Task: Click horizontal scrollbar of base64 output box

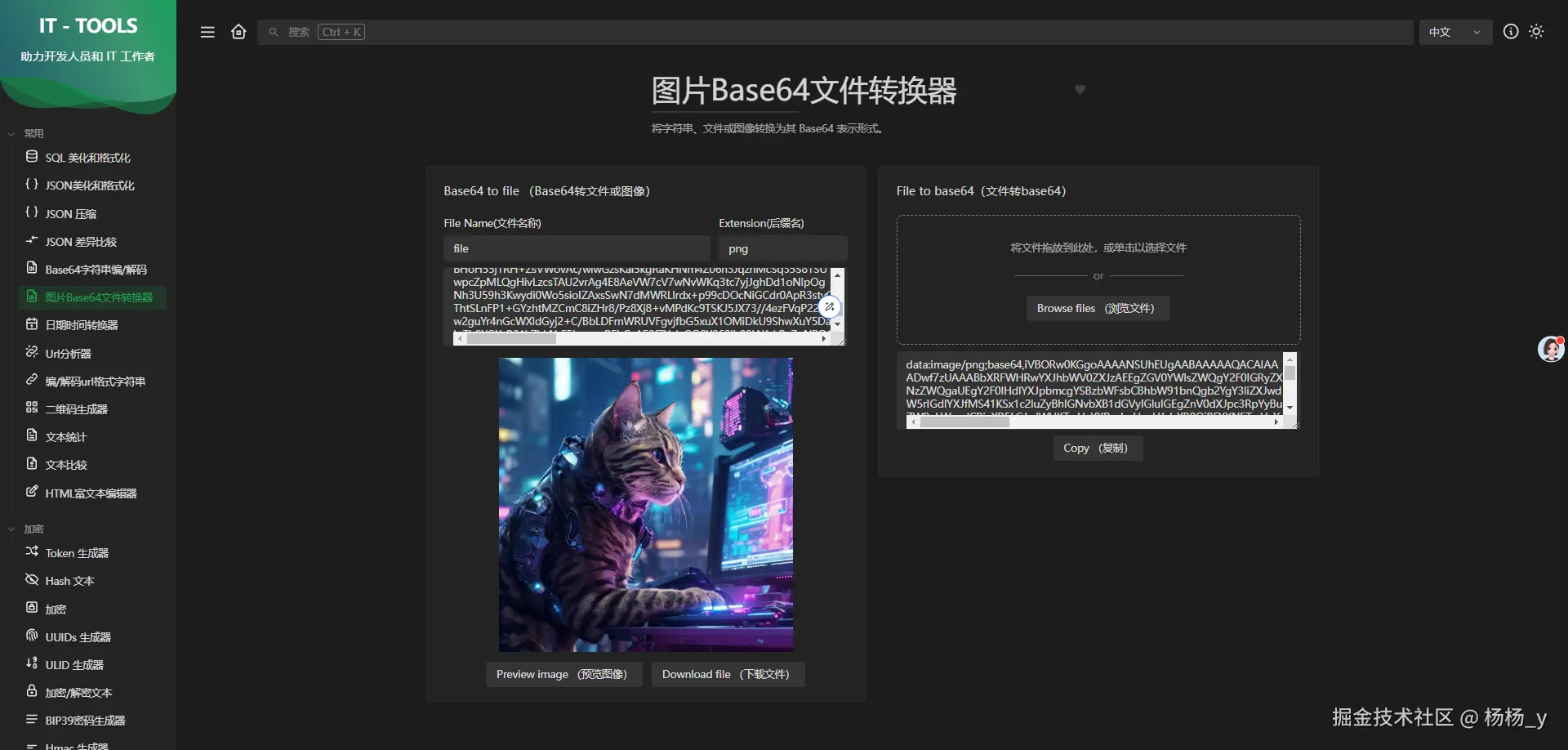Action: click(1094, 422)
